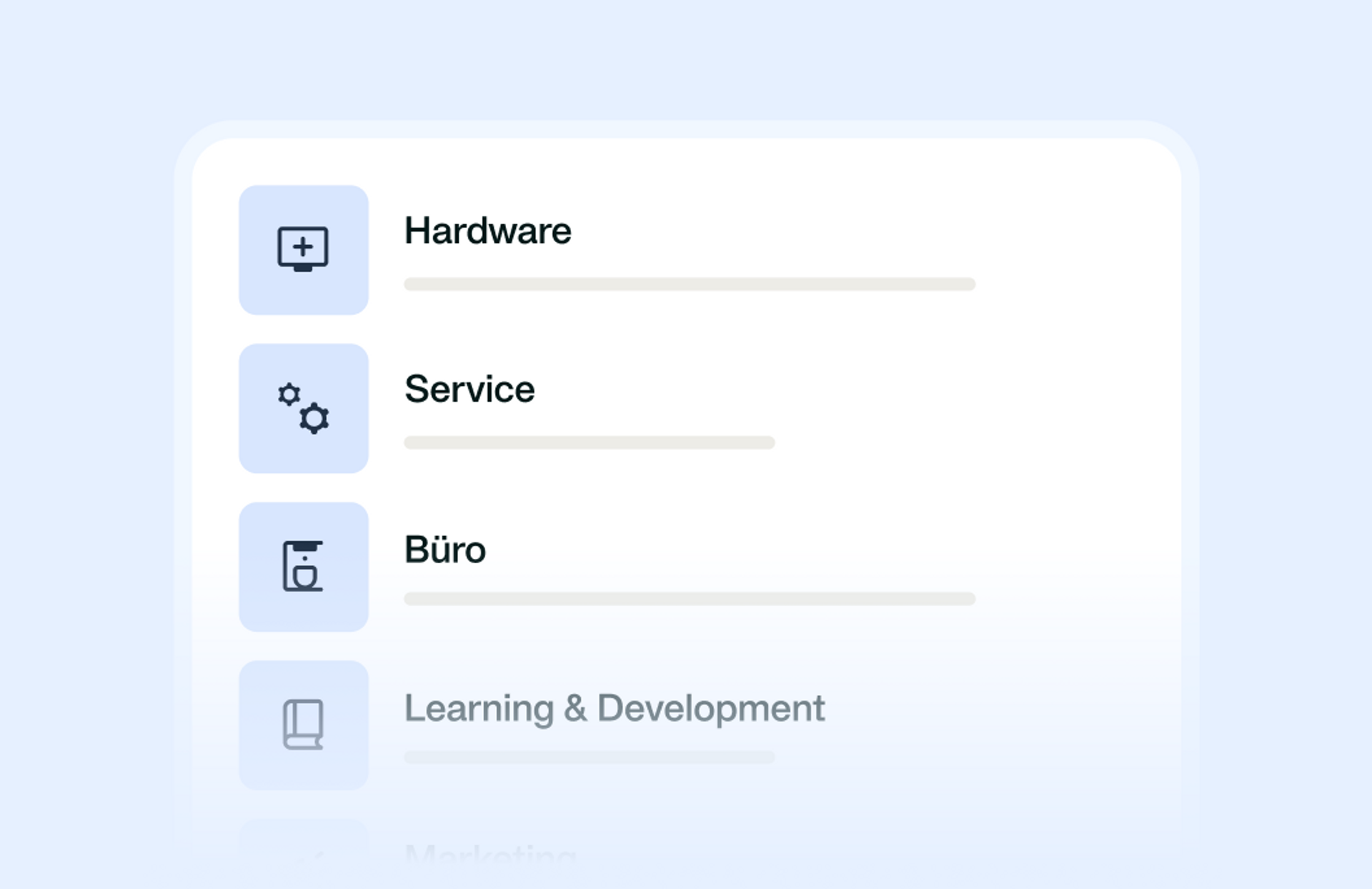Click the placeholder bar under Service
This screenshot has height=889, width=1372.
click(590, 442)
